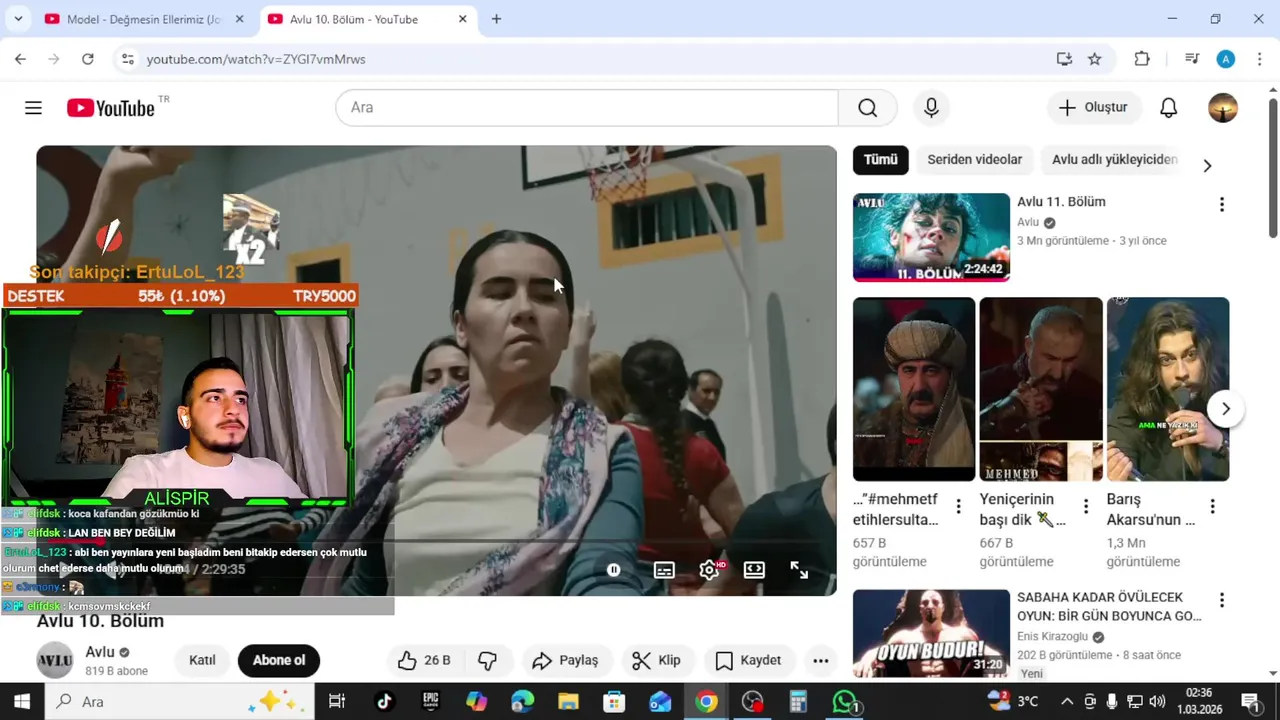Create a clip with the Klip button
This screenshot has height=720, width=1280.
656,660
